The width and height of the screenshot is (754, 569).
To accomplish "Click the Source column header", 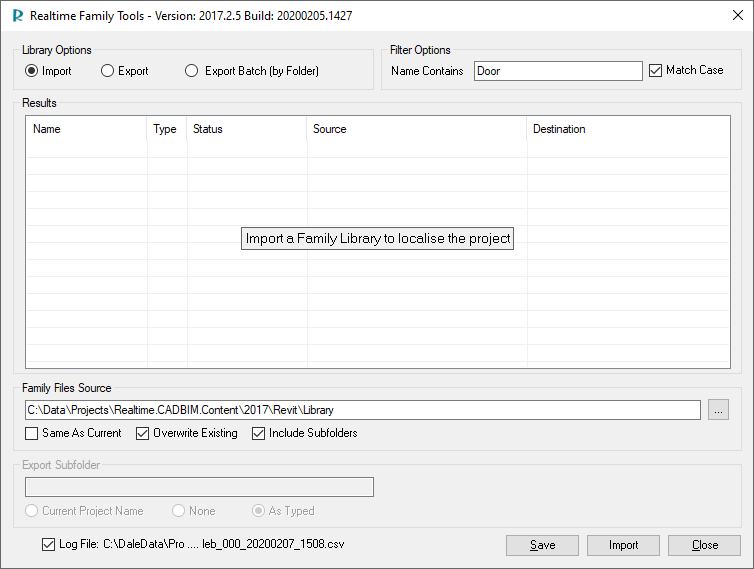I will click(417, 129).
